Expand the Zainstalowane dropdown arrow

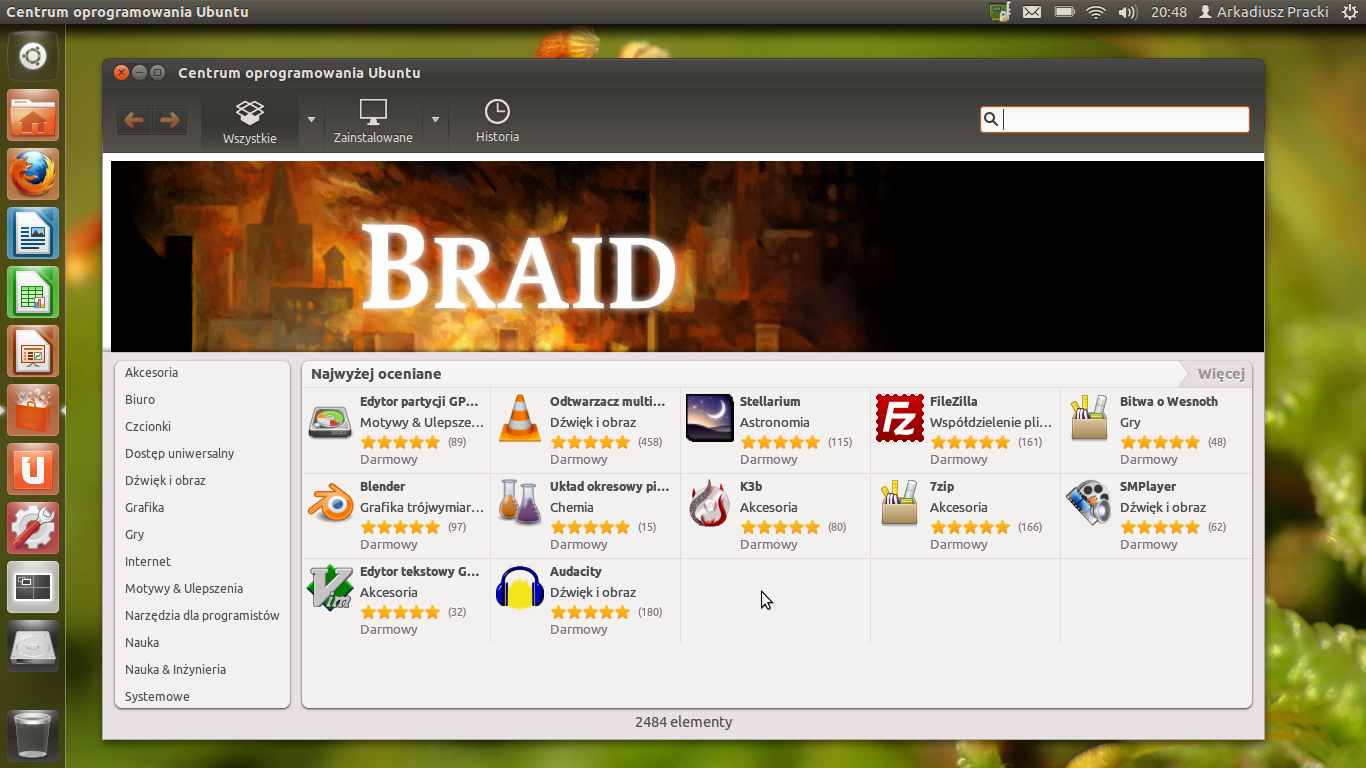coord(435,119)
